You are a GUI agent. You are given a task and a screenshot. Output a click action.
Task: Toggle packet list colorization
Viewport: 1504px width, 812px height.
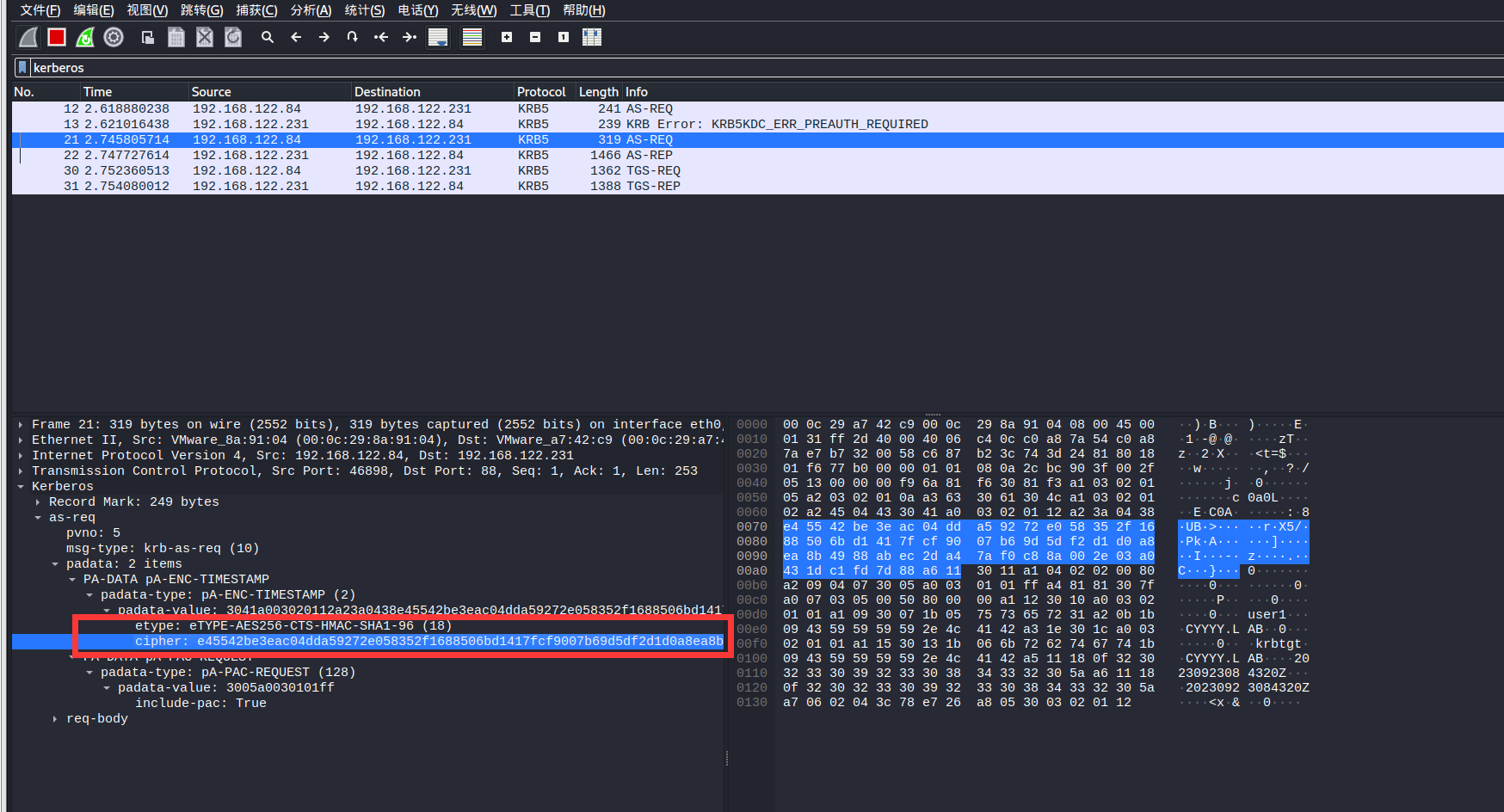[472, 37]
